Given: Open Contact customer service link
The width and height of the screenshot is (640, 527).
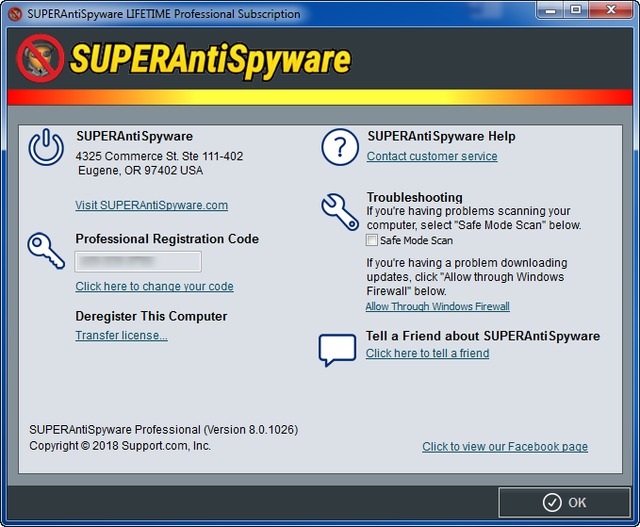Looking at the screenshot, I should [x=431, y=156].
